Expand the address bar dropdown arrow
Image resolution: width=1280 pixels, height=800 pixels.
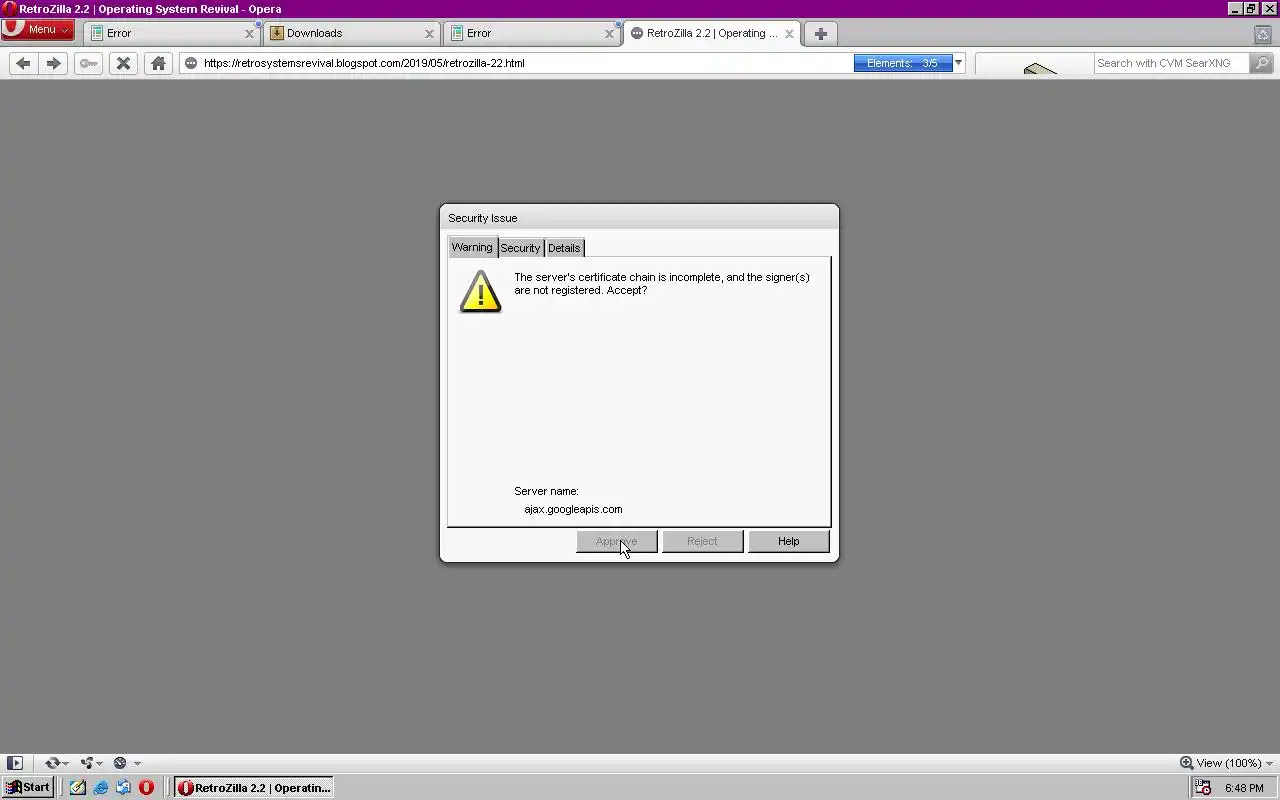958,63
